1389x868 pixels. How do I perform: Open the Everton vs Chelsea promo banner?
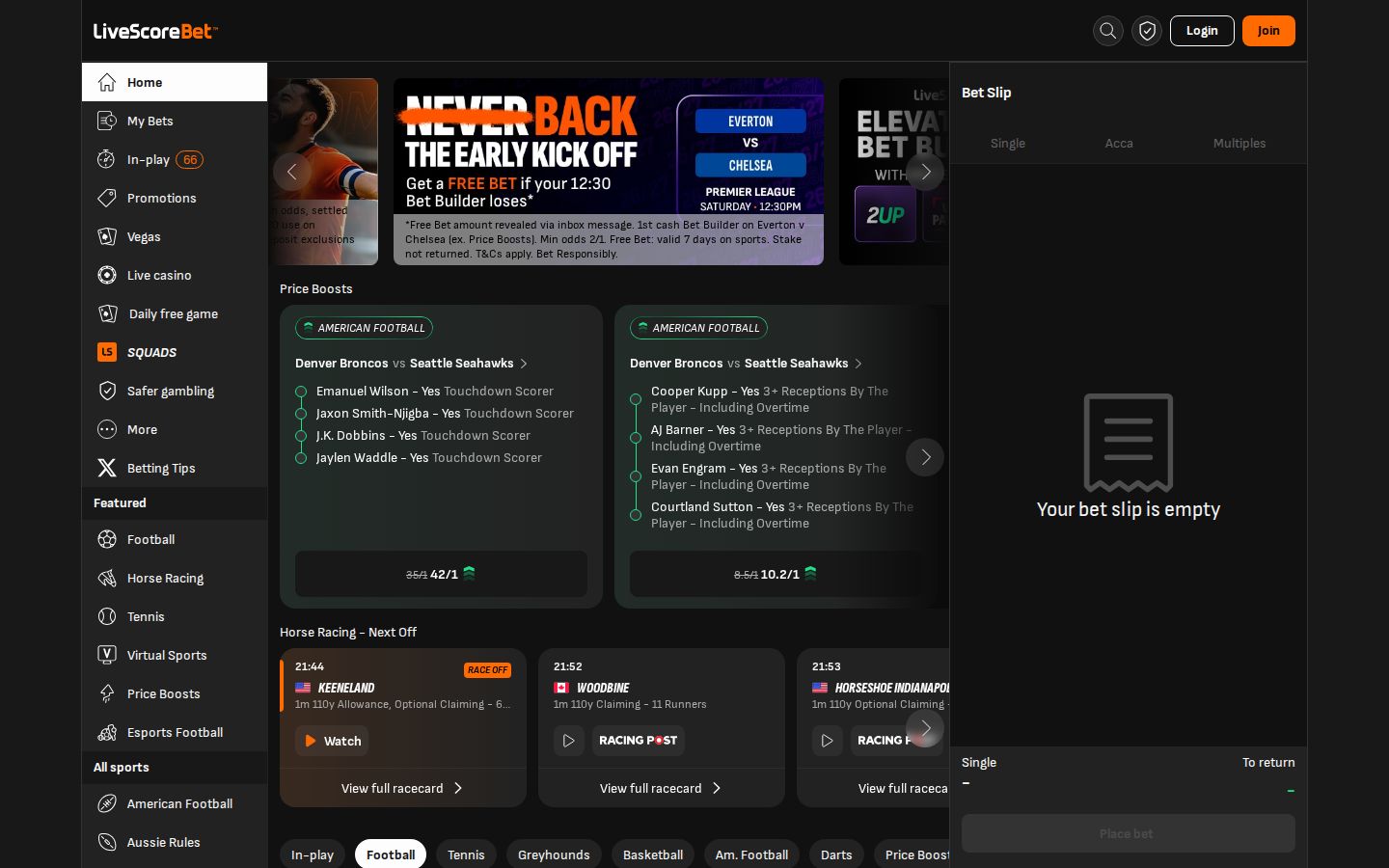click(609, 172)
